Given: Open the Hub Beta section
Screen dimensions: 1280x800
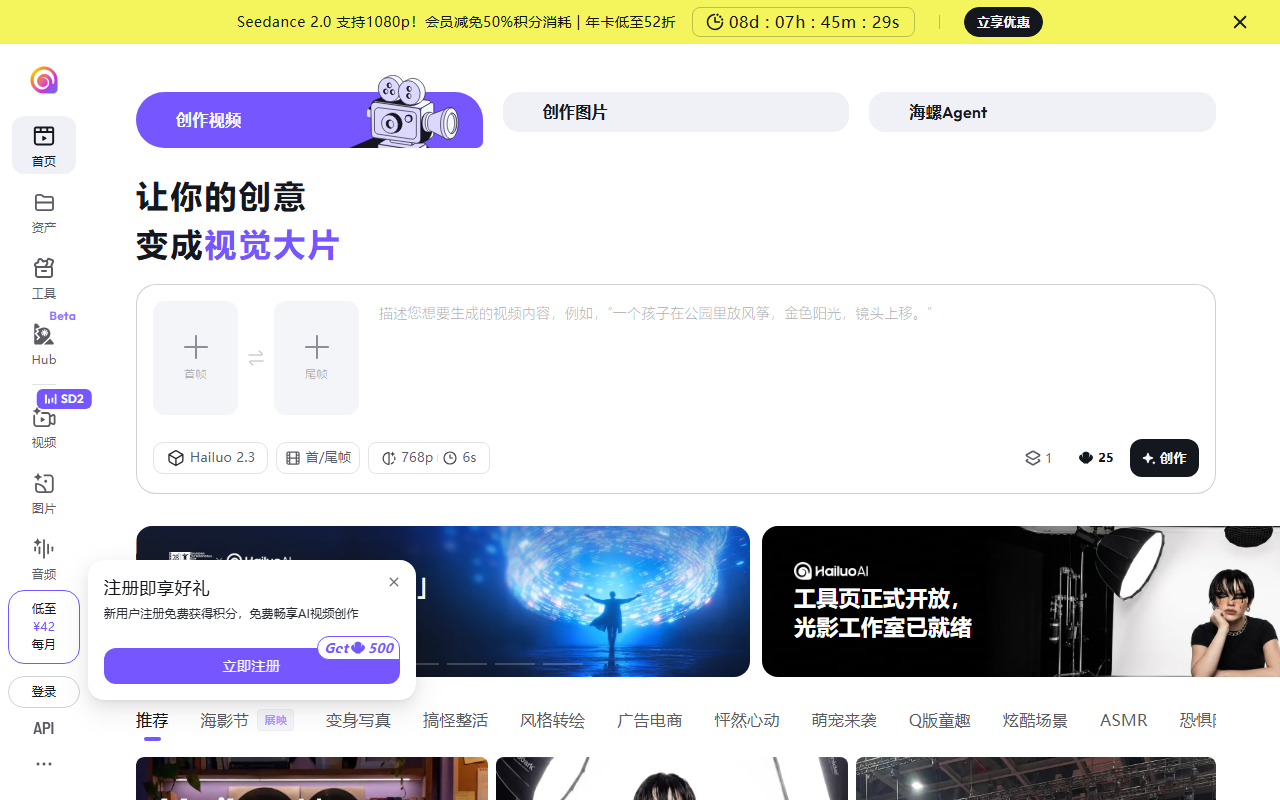Looking at the screenshot, I should pos(44,343).
